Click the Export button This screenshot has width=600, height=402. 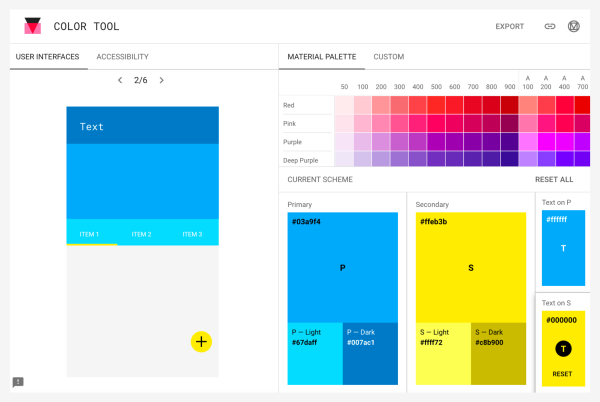(510, 26)
